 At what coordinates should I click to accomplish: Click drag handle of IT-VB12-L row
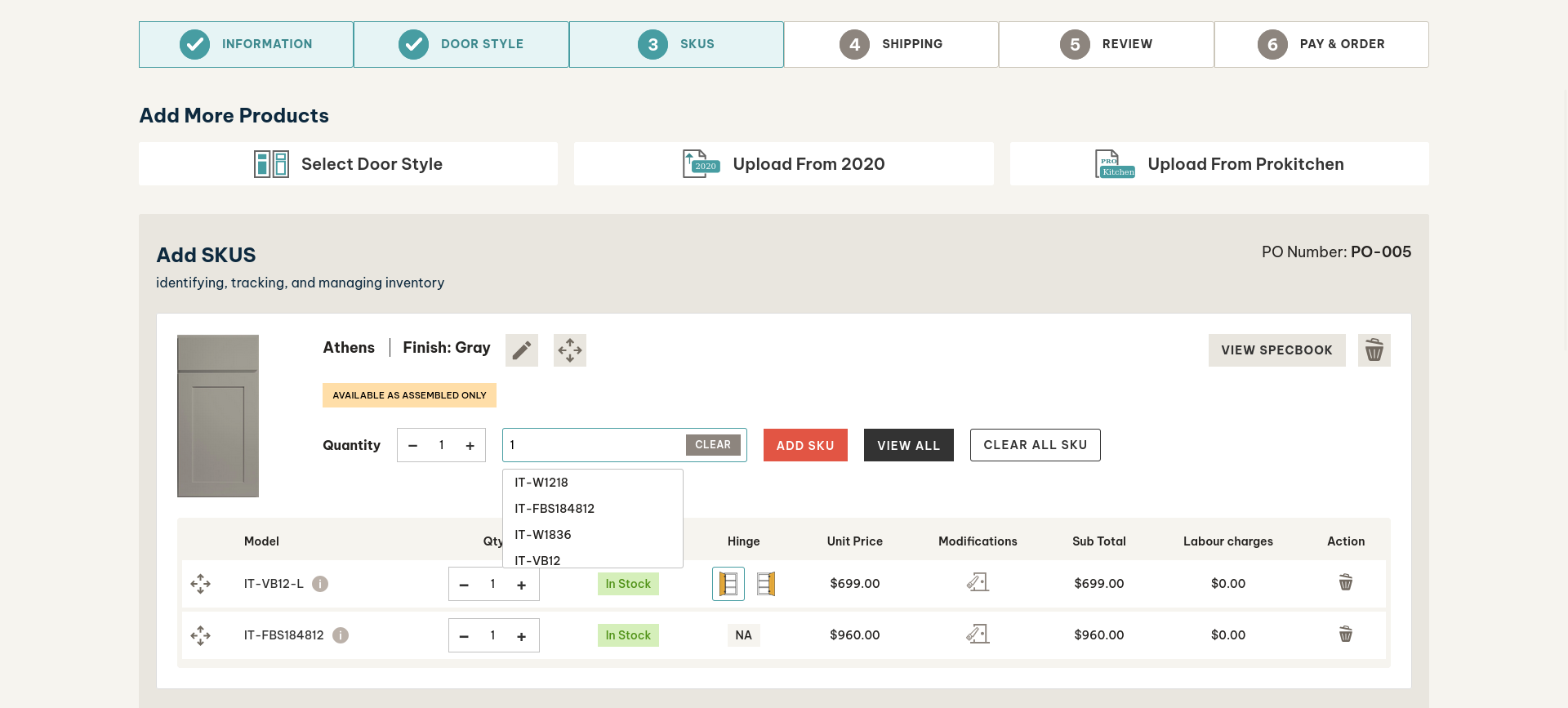[200, 584]
